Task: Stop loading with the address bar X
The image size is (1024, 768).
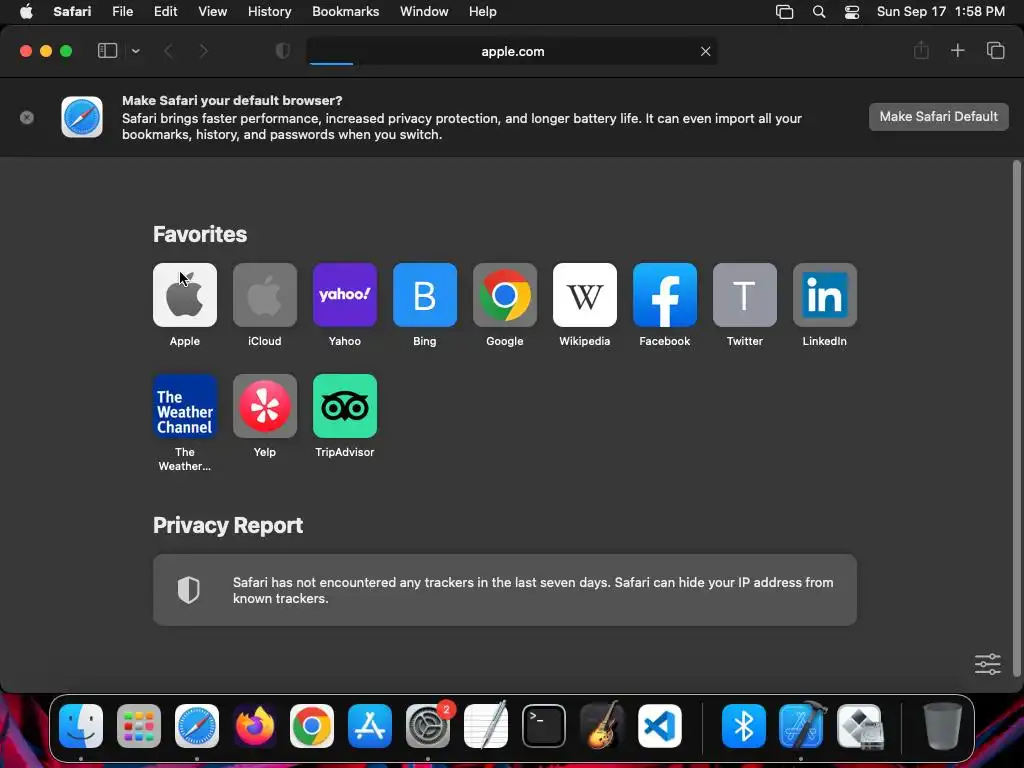Action: [705, 51]
